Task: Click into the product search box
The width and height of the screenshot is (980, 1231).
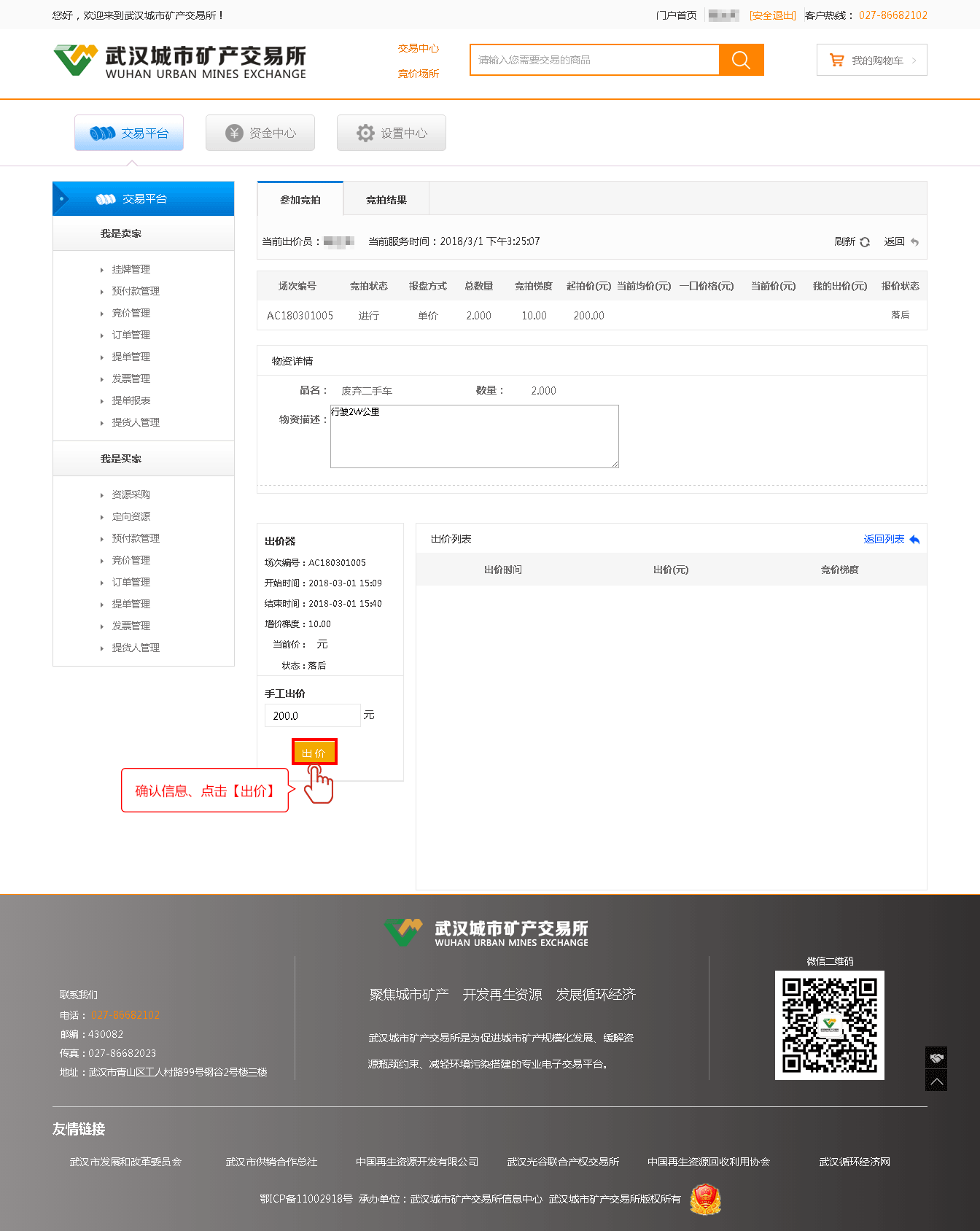Action: click(x=594, y=60)
